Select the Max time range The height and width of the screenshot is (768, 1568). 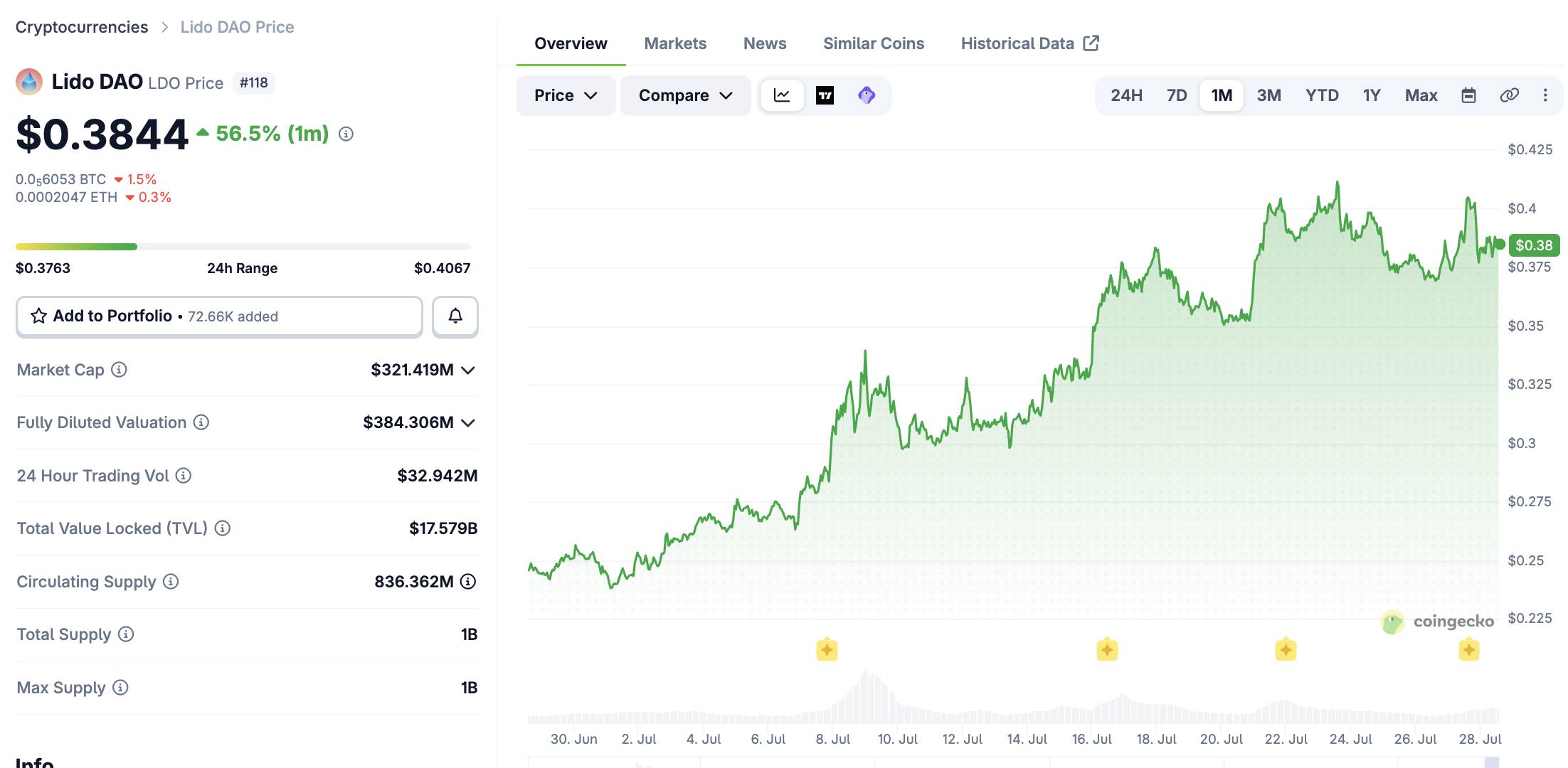tap(1421, 95)
